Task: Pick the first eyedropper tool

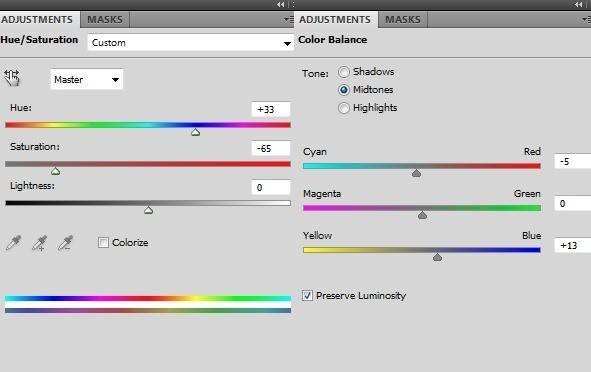Action: 14,243
